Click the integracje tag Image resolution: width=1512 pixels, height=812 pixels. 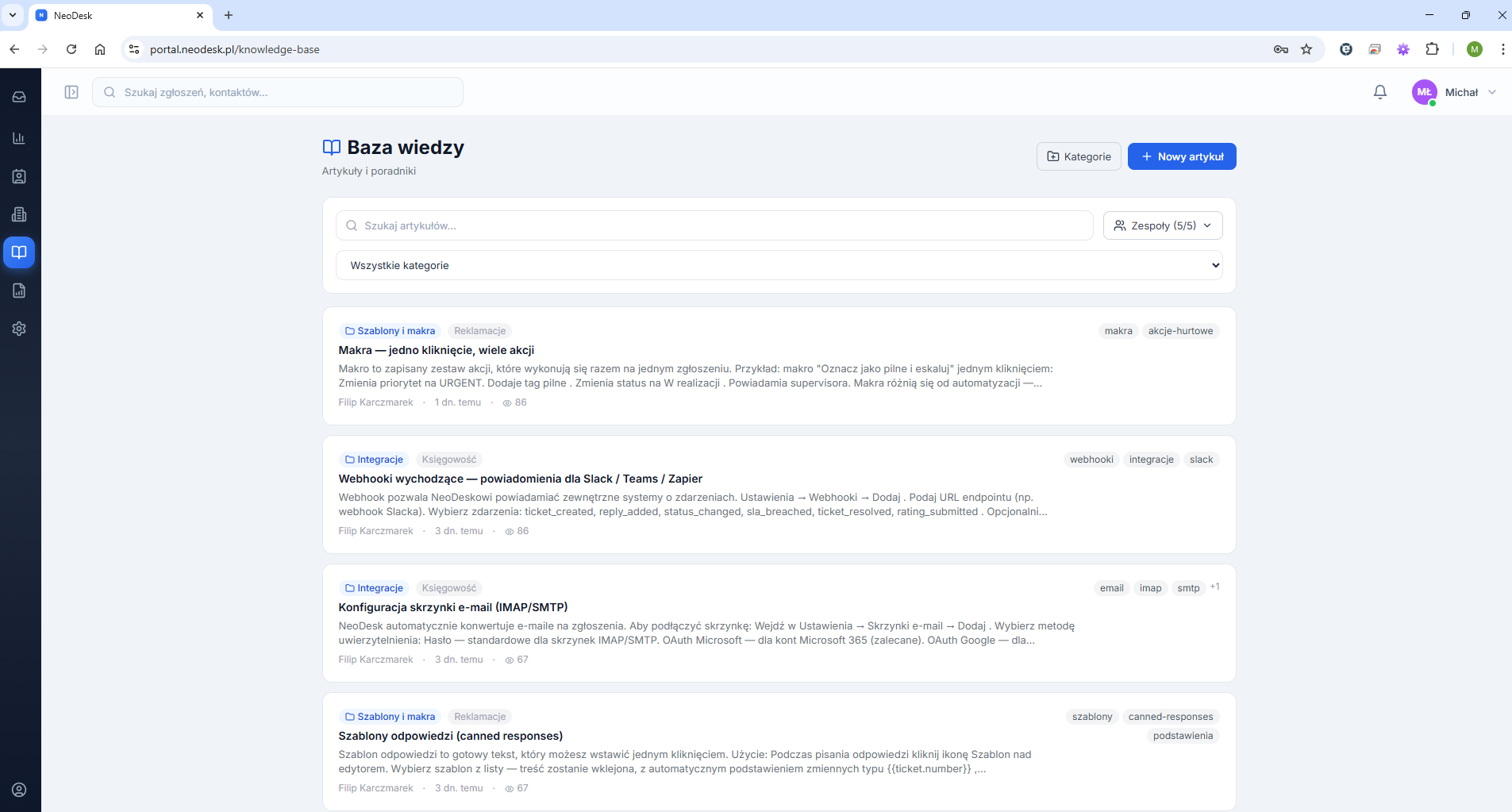coord(1152,460)
